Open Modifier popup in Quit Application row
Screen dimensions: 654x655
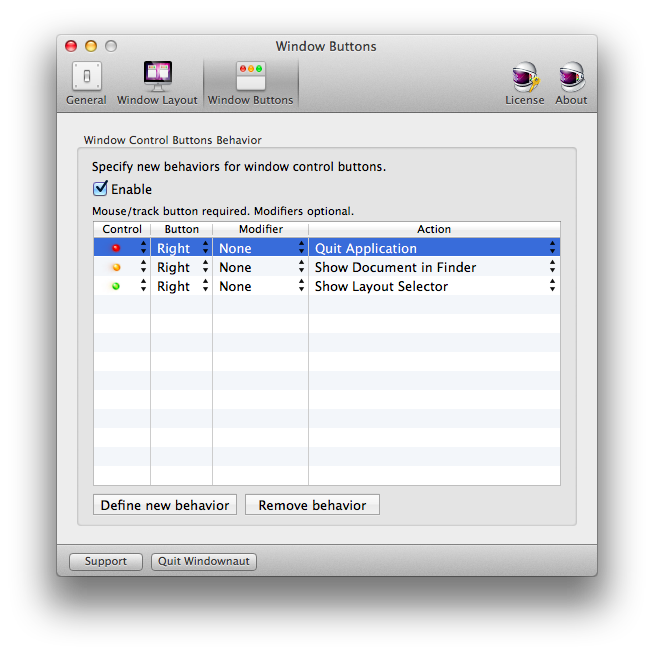(x=261, y=248)
